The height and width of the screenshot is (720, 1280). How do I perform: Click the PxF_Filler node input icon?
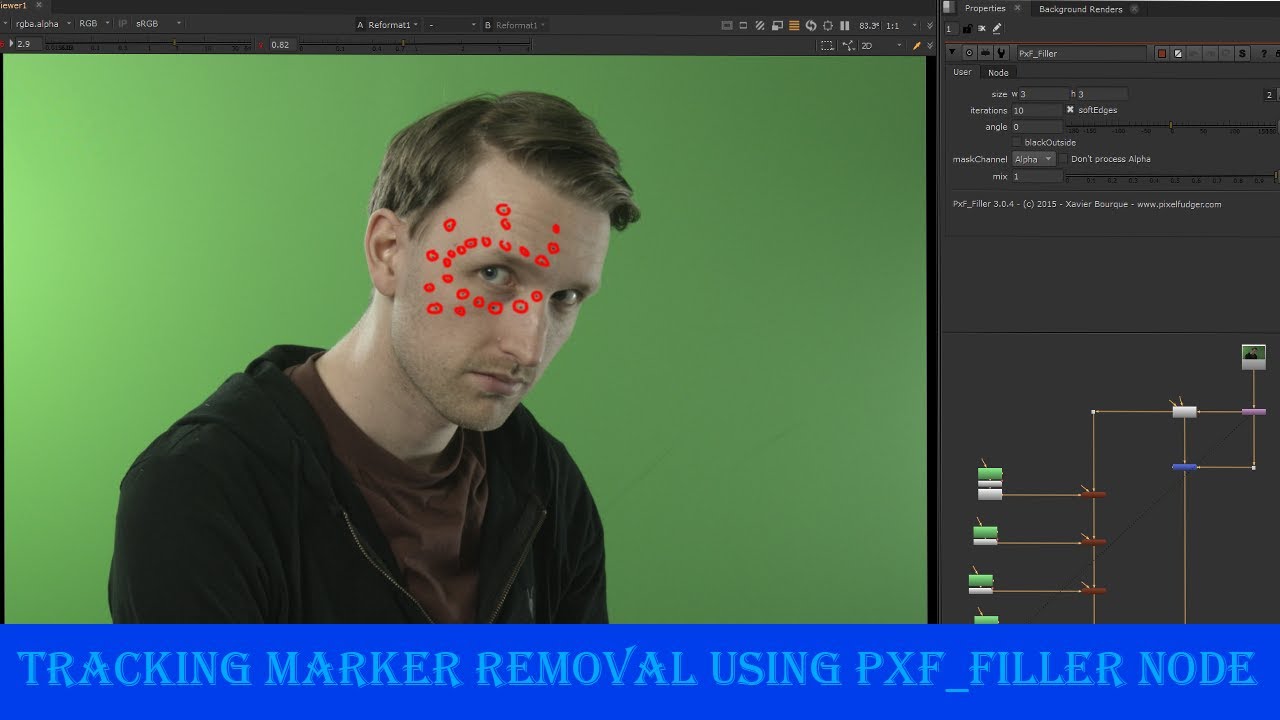coord(985,53)
